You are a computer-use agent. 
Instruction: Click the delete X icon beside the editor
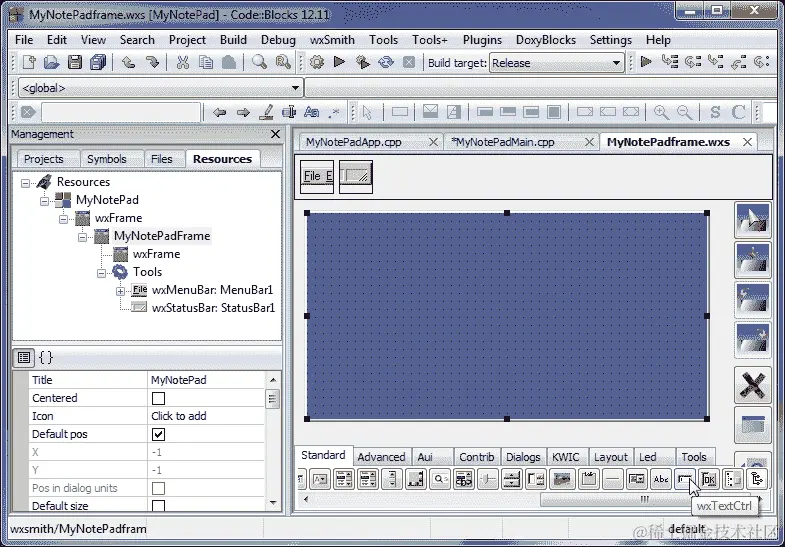752,385
